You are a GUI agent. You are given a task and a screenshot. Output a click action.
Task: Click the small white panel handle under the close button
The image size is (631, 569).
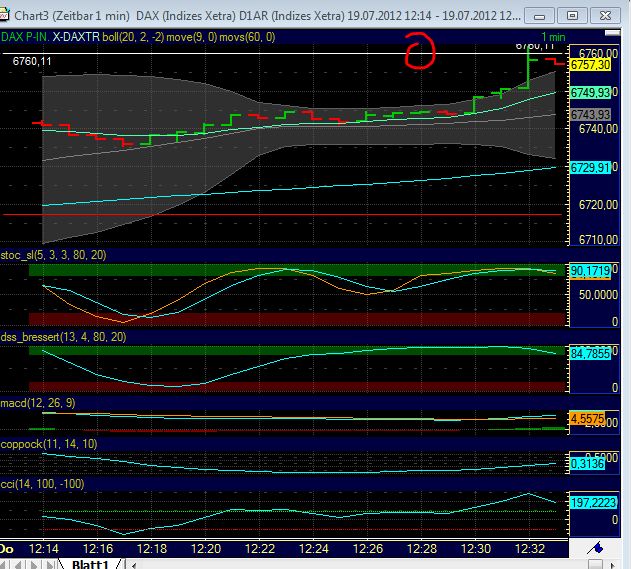(612, 33)
